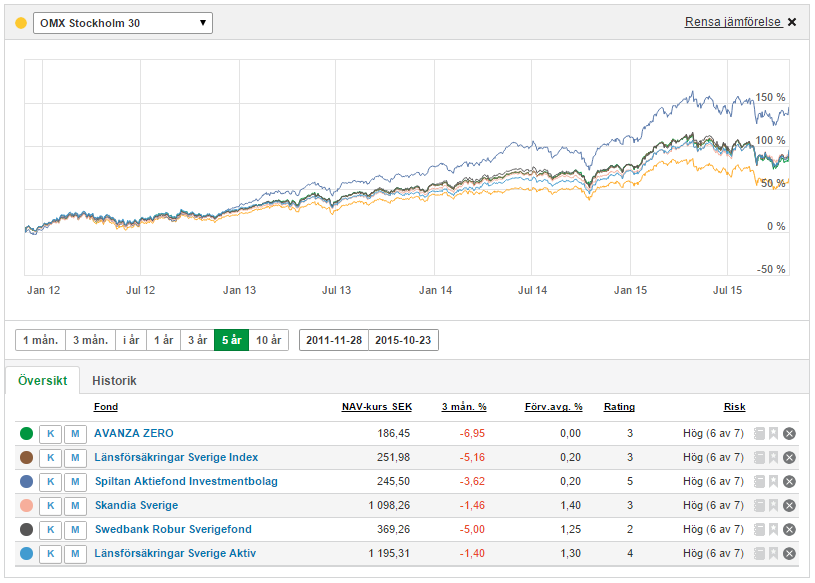Viewport: 815px width, 583px height.
Task: Switch chart range to 10 år
Action: 268,340
